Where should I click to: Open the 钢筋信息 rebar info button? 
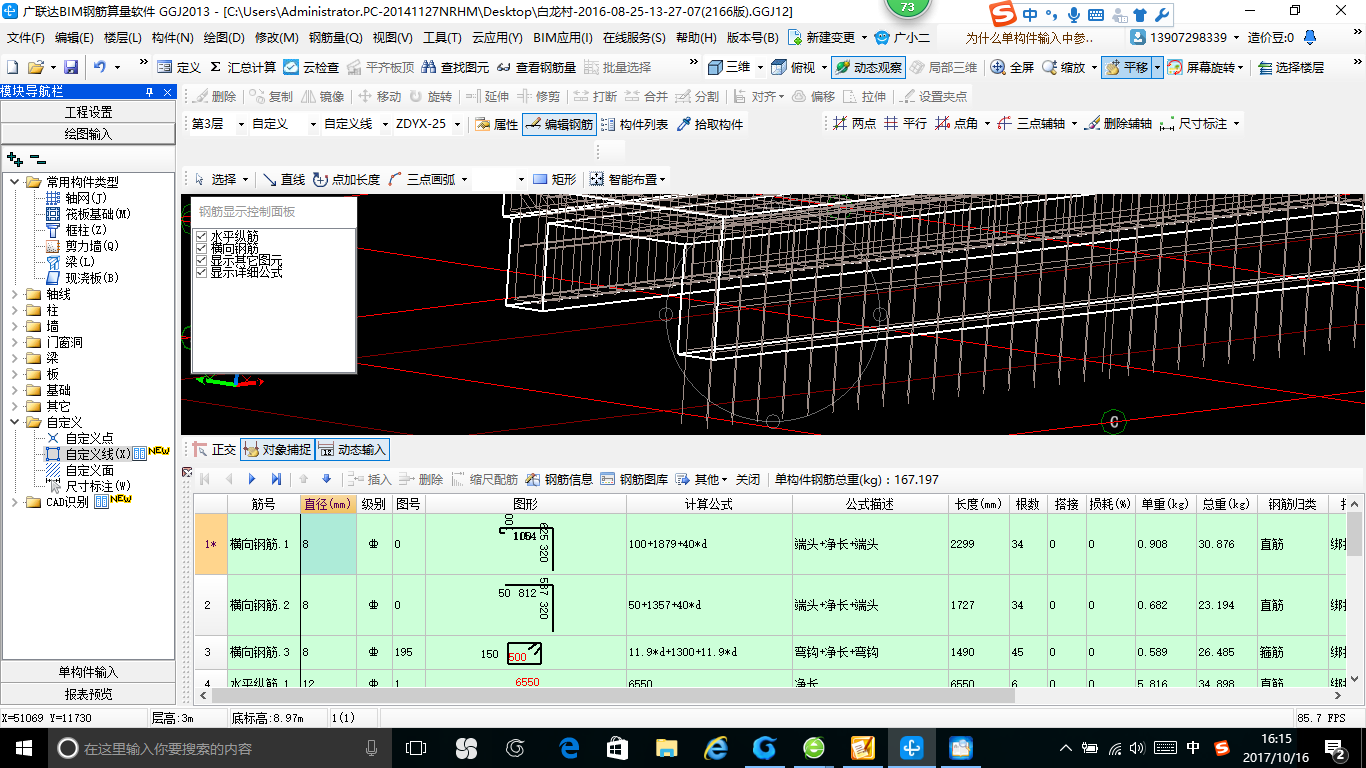point(559,479)
